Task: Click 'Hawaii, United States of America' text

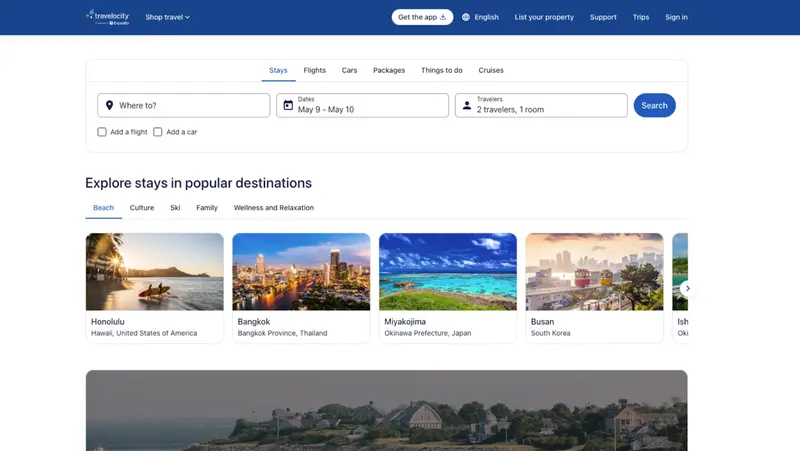Action: click(x=144, y=333)
